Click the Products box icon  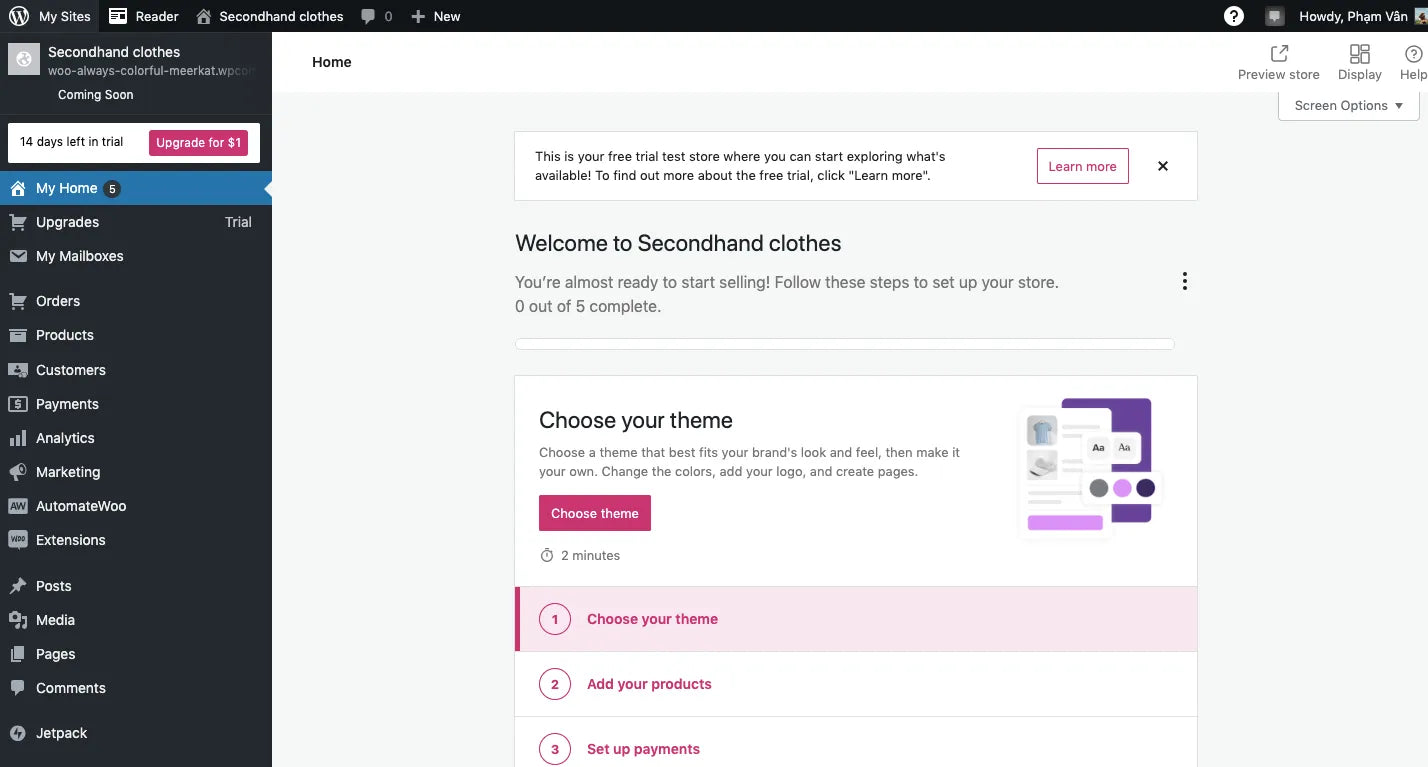click(x=18, y=335)
